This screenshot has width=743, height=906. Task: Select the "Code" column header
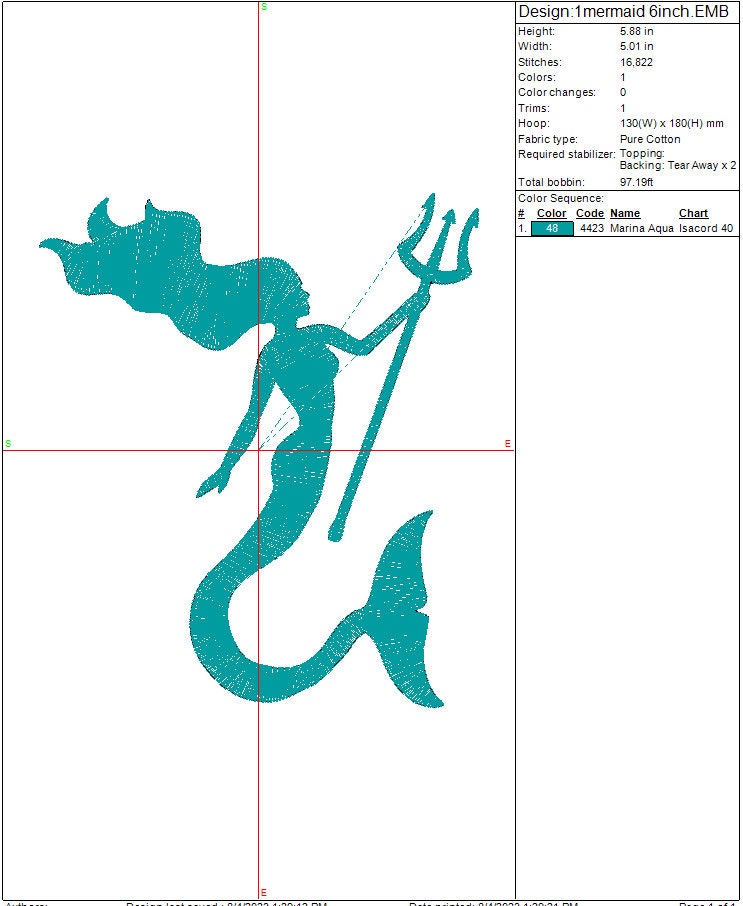tap(590, 213)
